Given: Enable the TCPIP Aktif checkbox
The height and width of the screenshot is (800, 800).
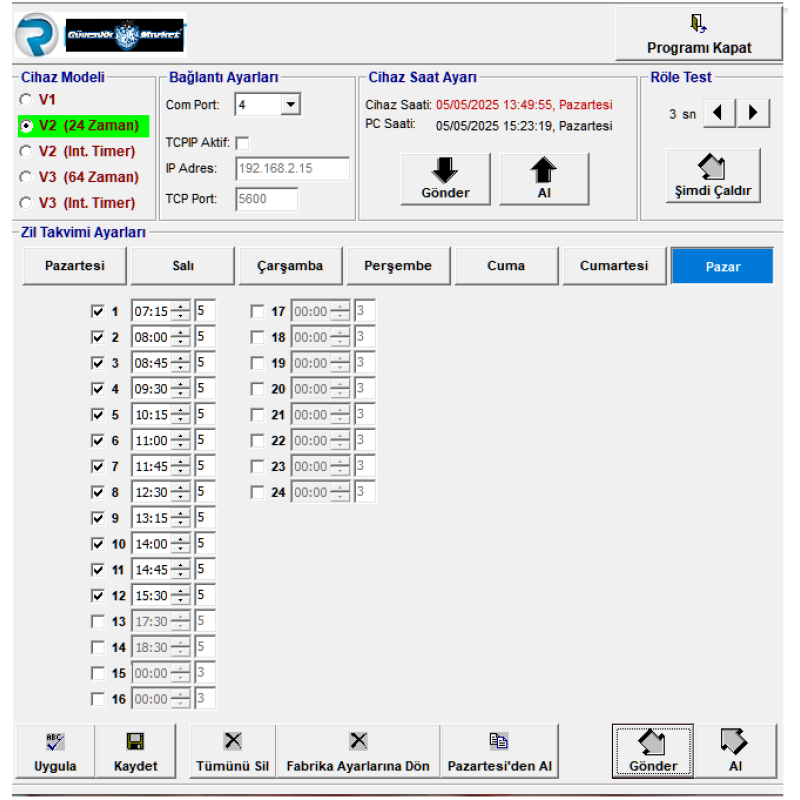Looking at the screenshot, I should [x=241, y=143].
